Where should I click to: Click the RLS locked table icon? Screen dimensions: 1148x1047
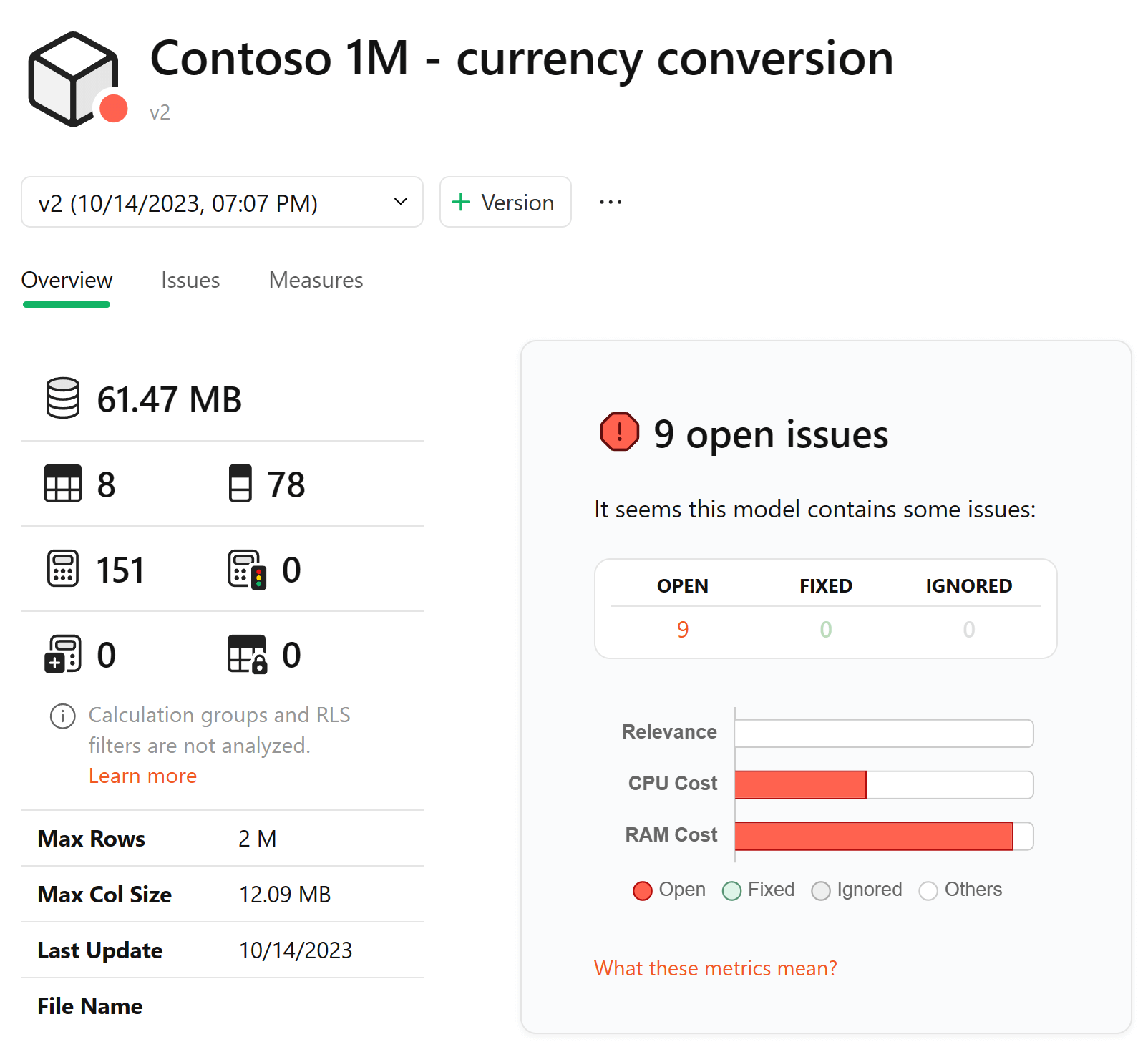pos(247,654)
